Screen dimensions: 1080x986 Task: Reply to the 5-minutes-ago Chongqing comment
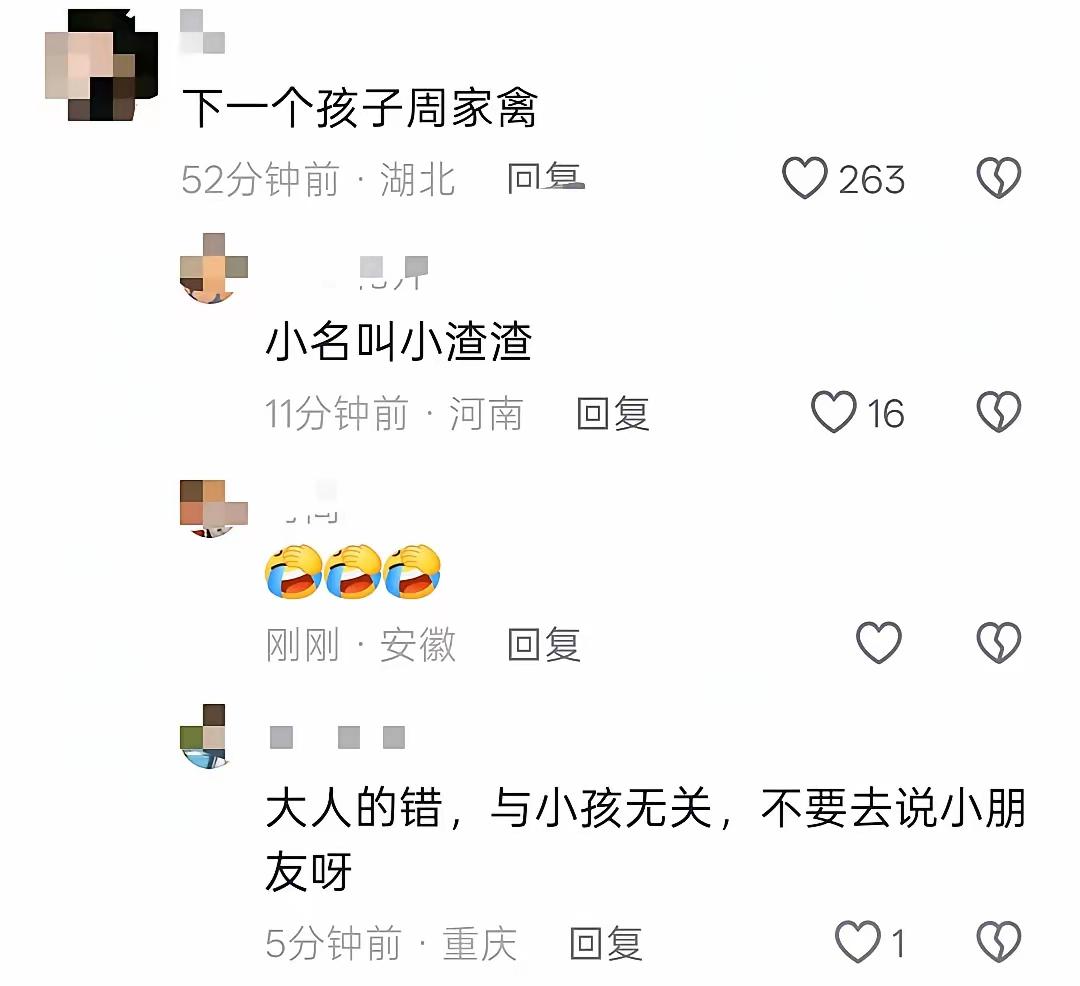tap(606, 943)
